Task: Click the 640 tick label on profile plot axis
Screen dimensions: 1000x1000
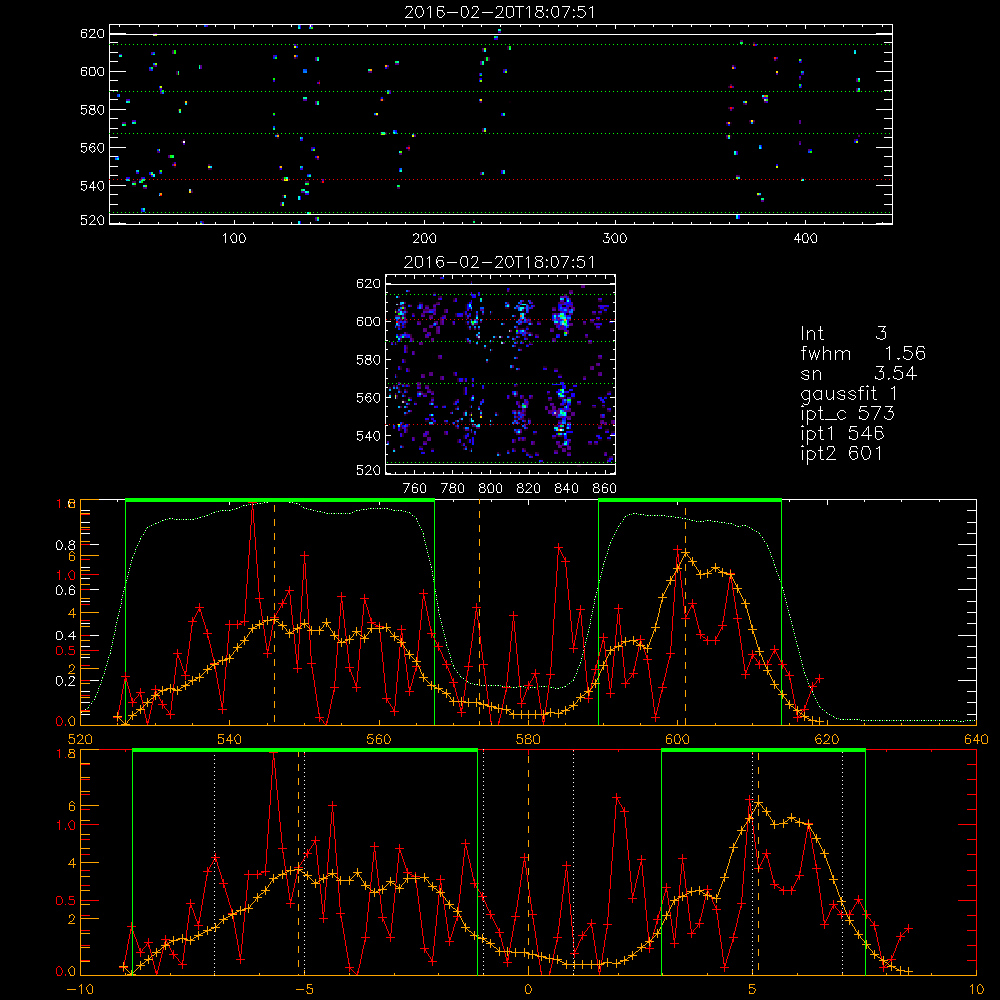Action: pos(976,740)
